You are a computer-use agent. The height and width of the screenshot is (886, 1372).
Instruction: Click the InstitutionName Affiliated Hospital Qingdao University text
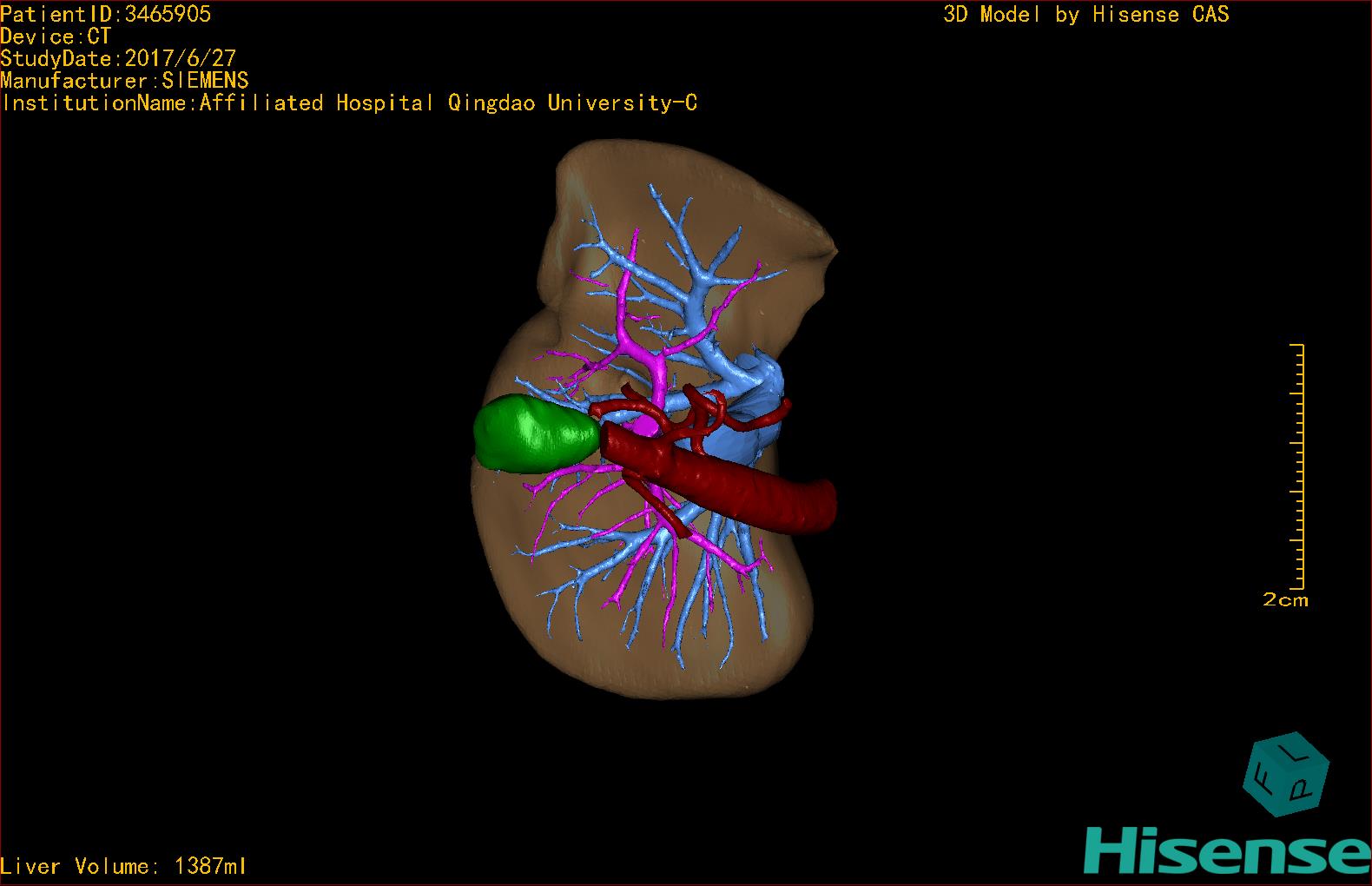coord(349,103)
